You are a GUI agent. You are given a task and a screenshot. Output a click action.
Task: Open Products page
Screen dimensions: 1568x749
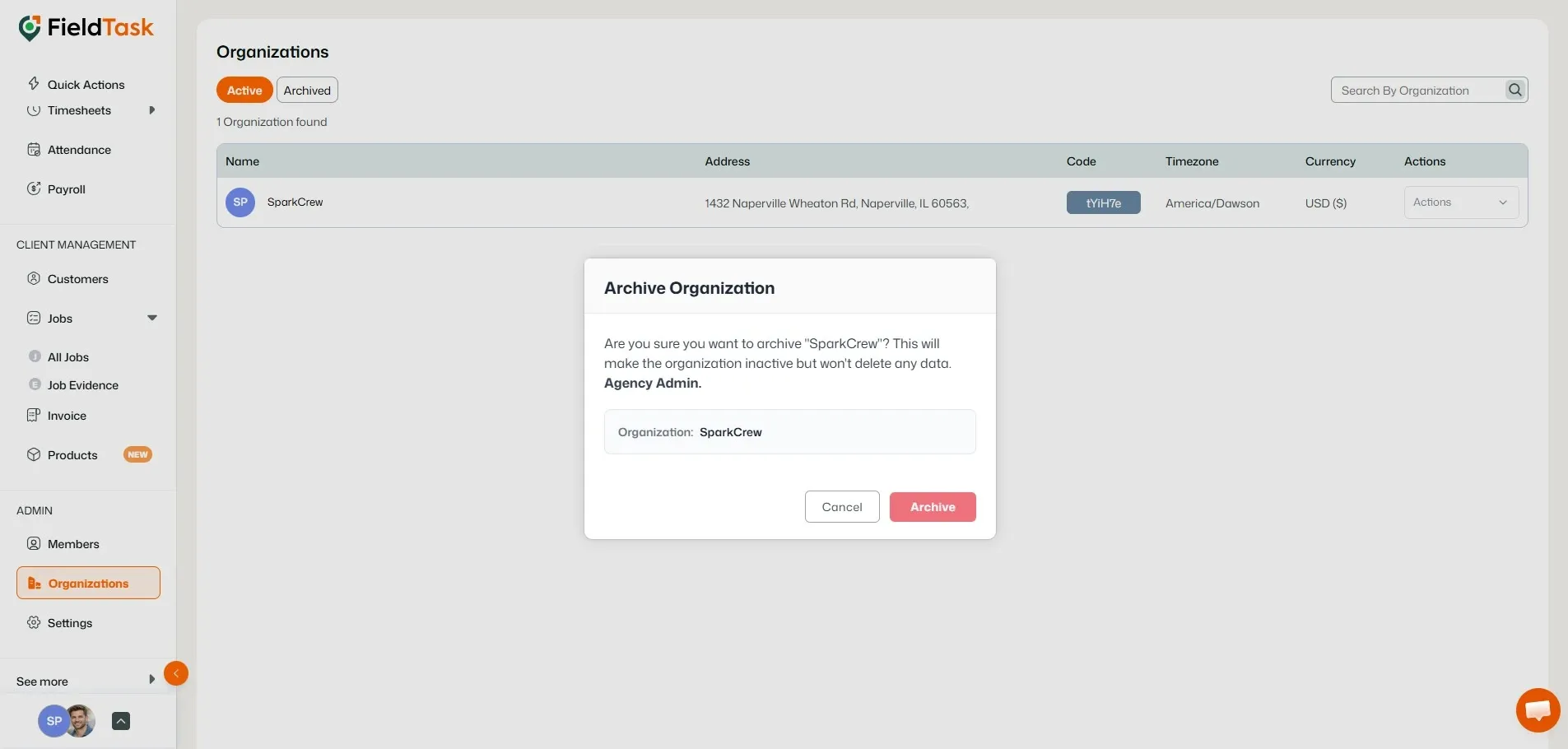(72, 455)
